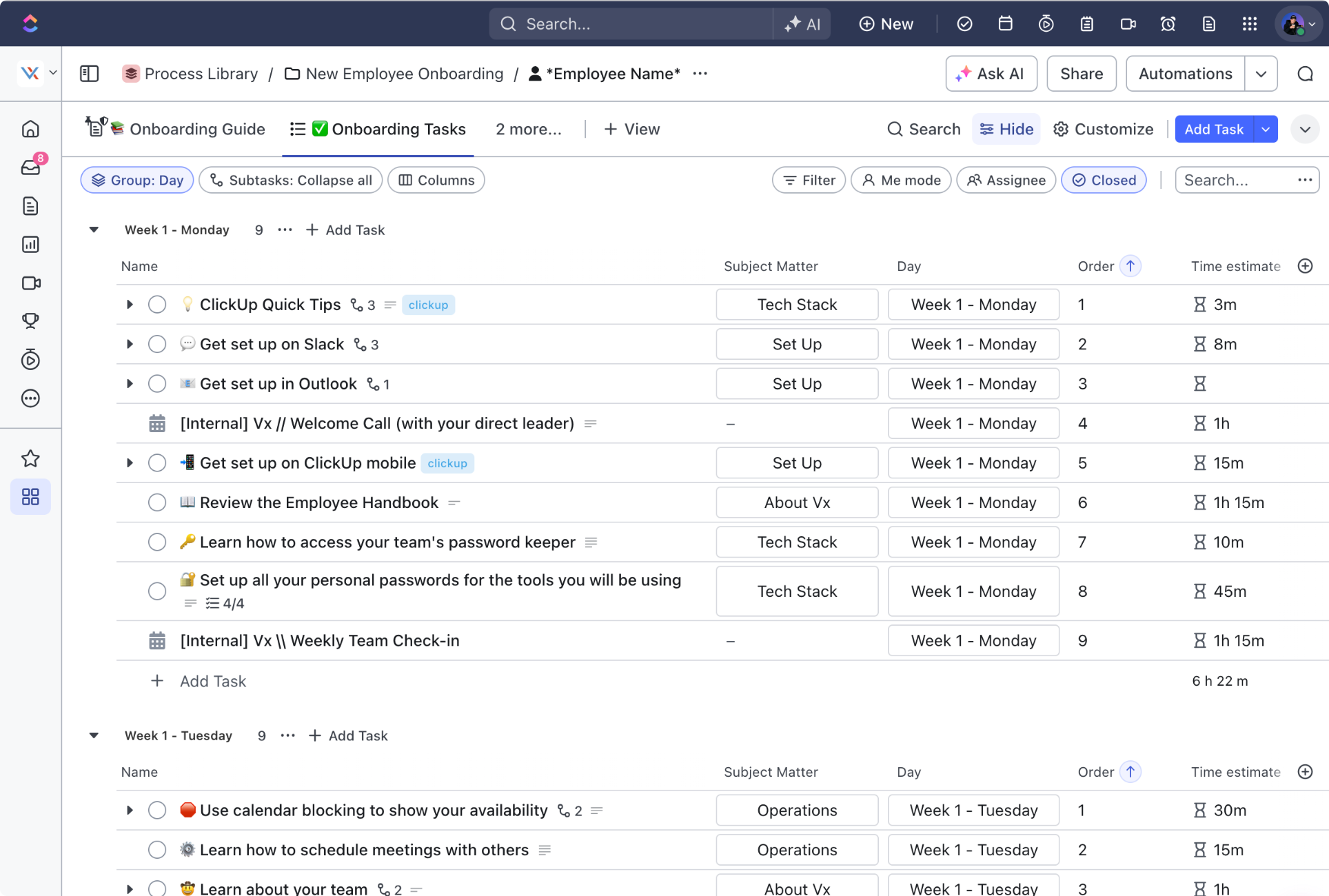Click the Favorites star icon in sidebar

[31, 458]
